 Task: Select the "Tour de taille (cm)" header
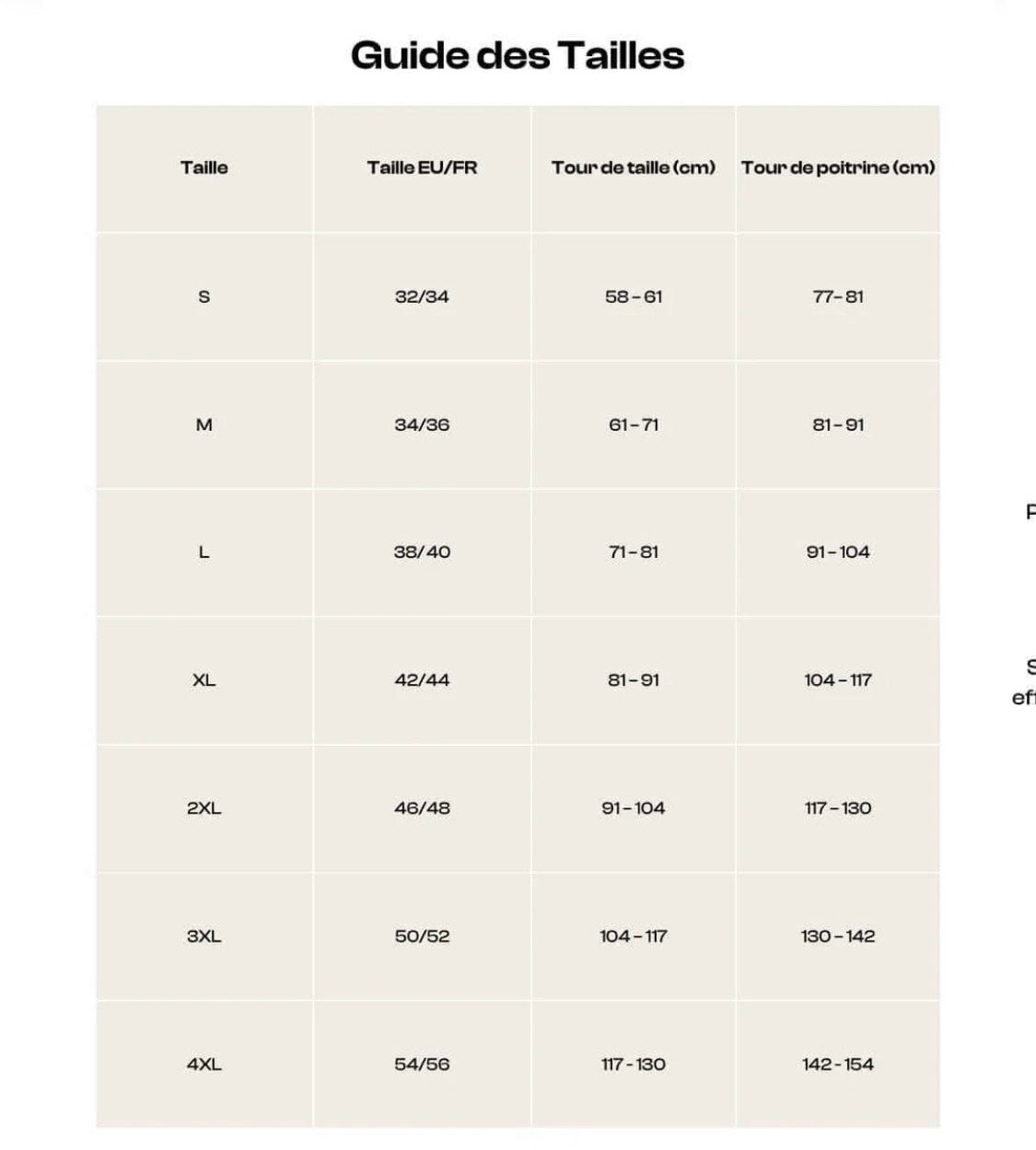[634, 168]
